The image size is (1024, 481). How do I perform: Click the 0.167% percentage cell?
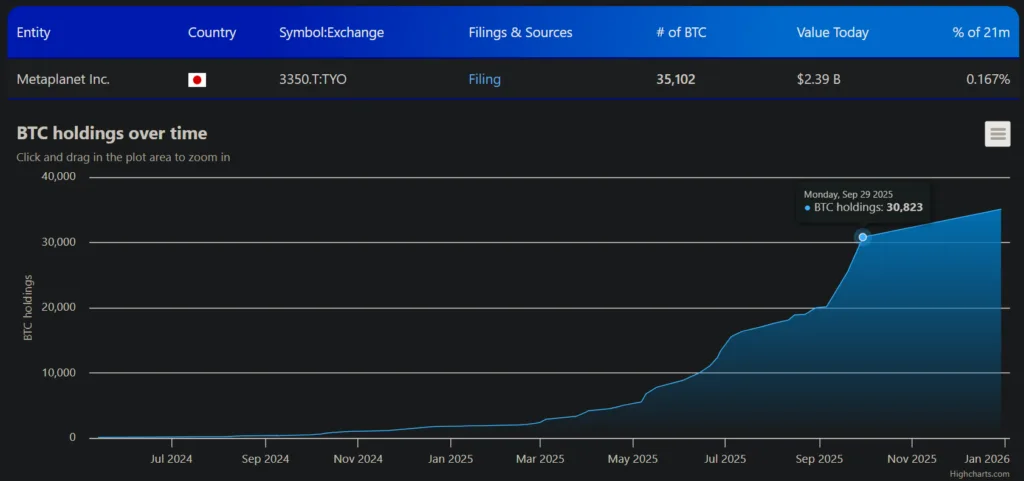click(988, 80)
